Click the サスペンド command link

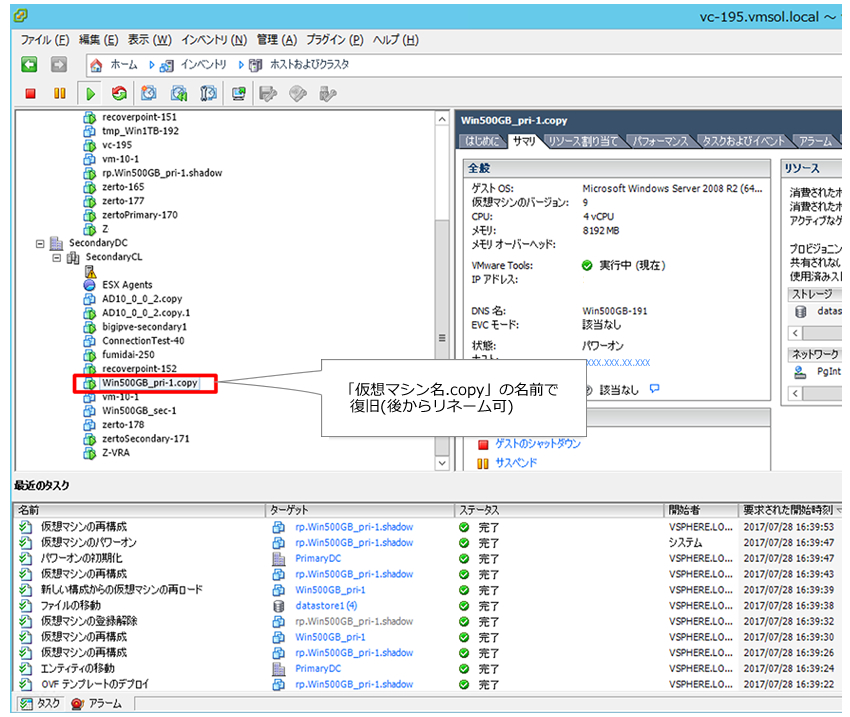point(516,463)
